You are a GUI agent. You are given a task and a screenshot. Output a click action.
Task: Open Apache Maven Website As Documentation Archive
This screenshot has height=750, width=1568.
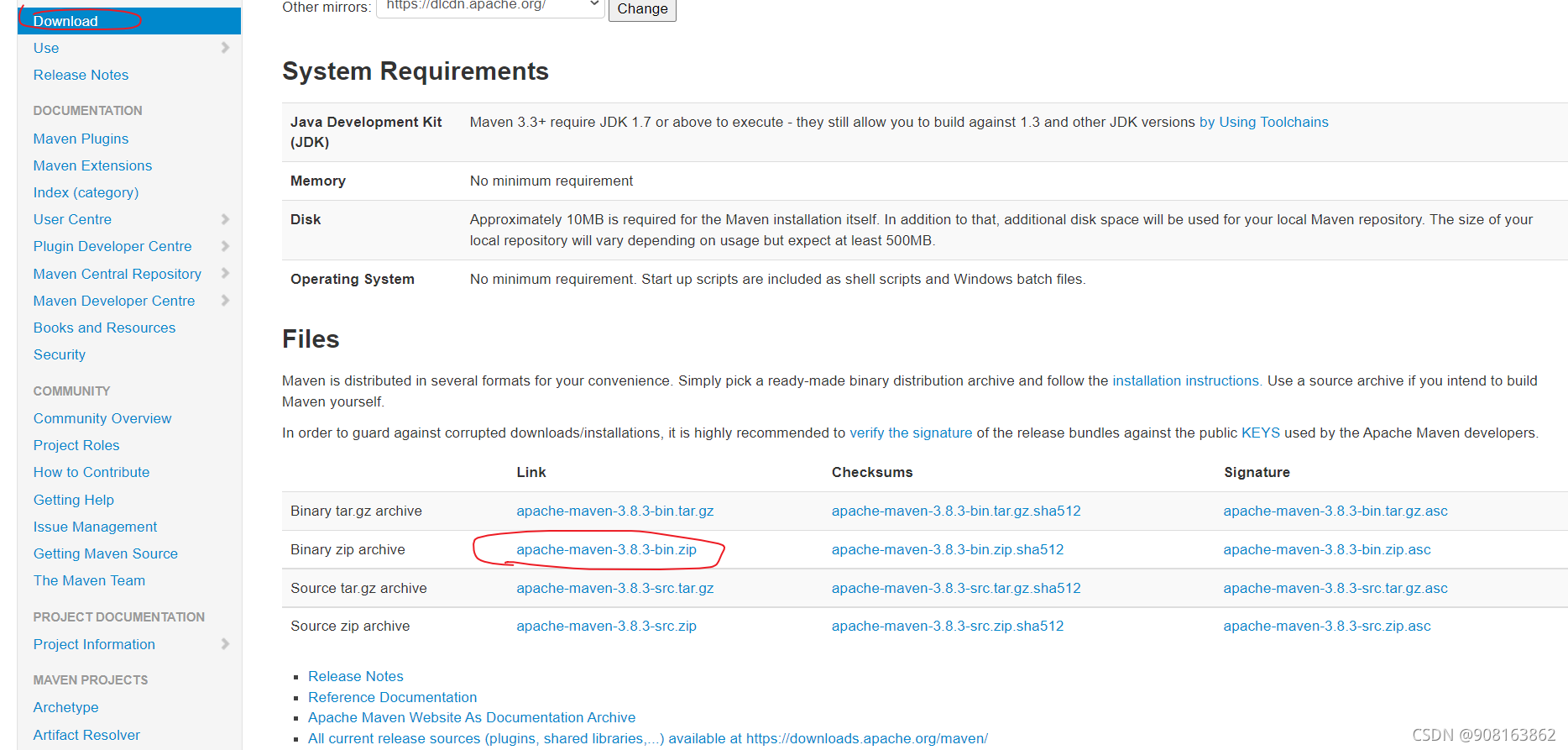472,717
